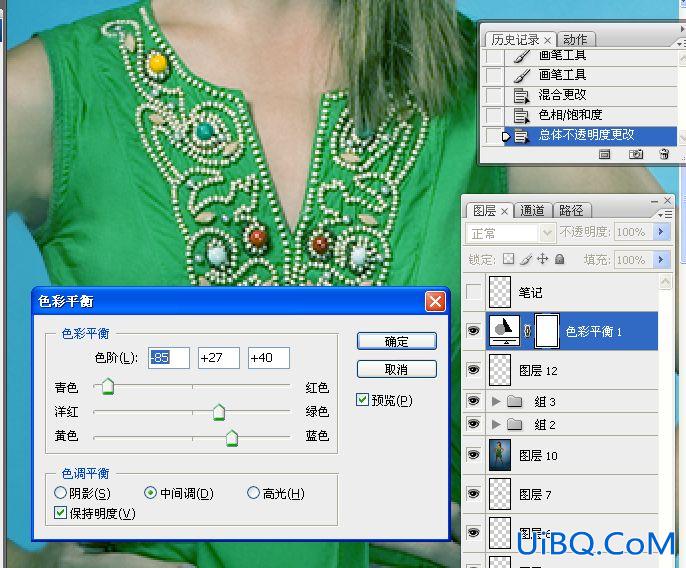
Task: Close the History tab with its x icon
Action: [x=547, y=40]
